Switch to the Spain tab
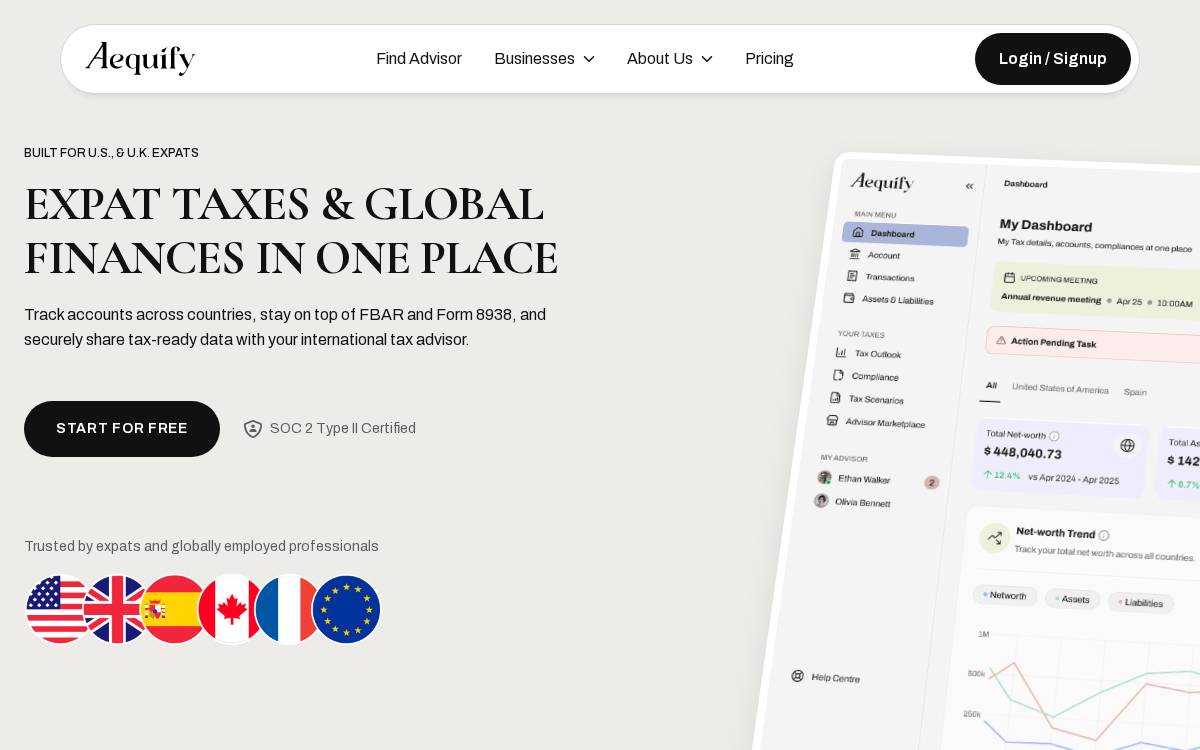Screen dimensions: 1200x750 [1135, 392]
